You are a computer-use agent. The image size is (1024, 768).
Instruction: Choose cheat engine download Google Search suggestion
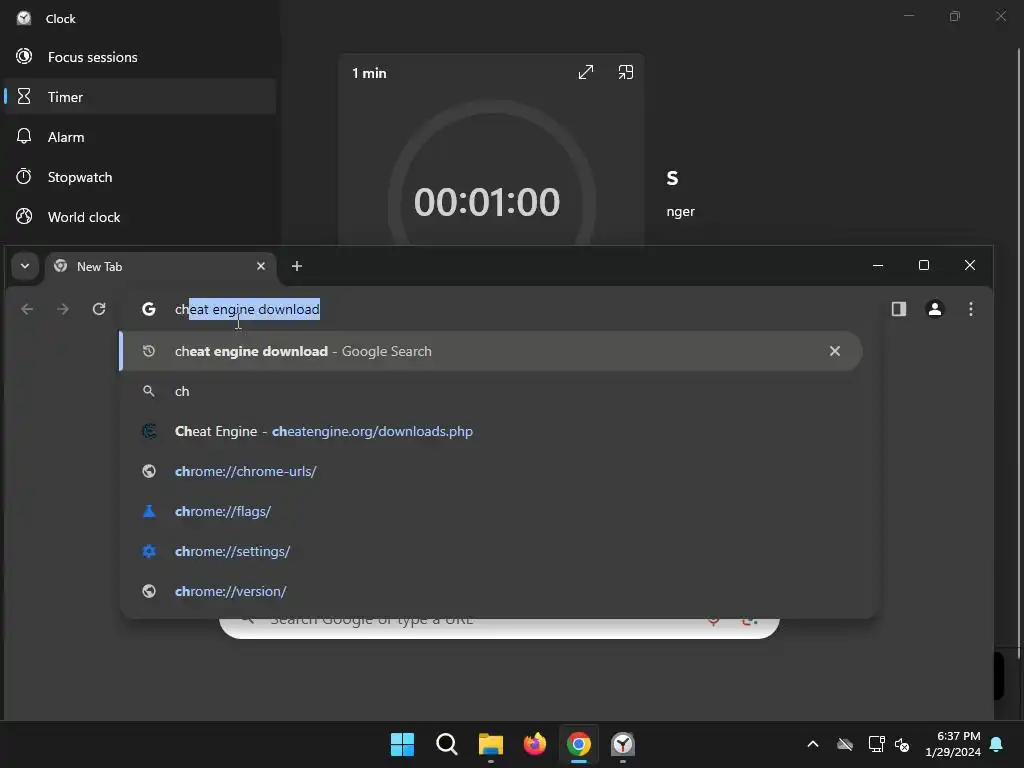[490, 351]
